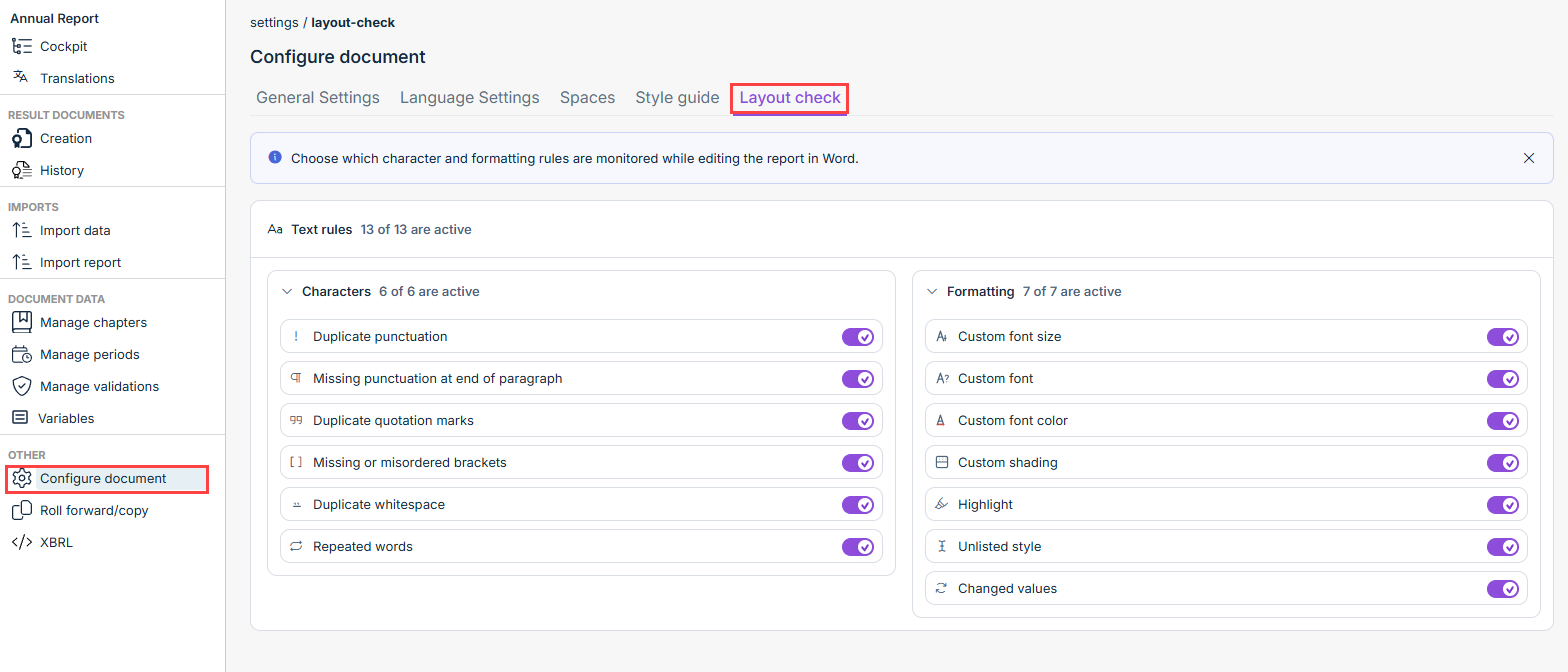
Task: Click the Manage chapters bookmark icon
Action: (21, 322)
